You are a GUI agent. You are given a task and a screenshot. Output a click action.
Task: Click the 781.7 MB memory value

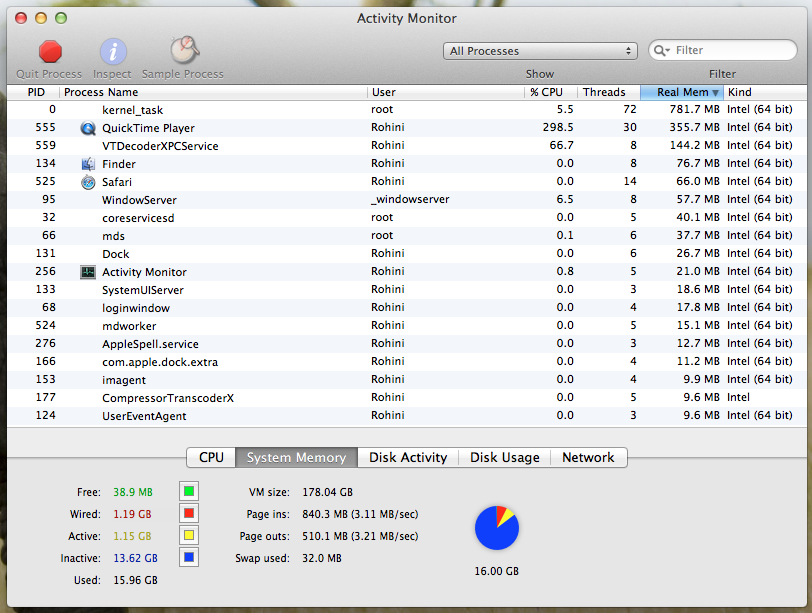pos(694,109)
